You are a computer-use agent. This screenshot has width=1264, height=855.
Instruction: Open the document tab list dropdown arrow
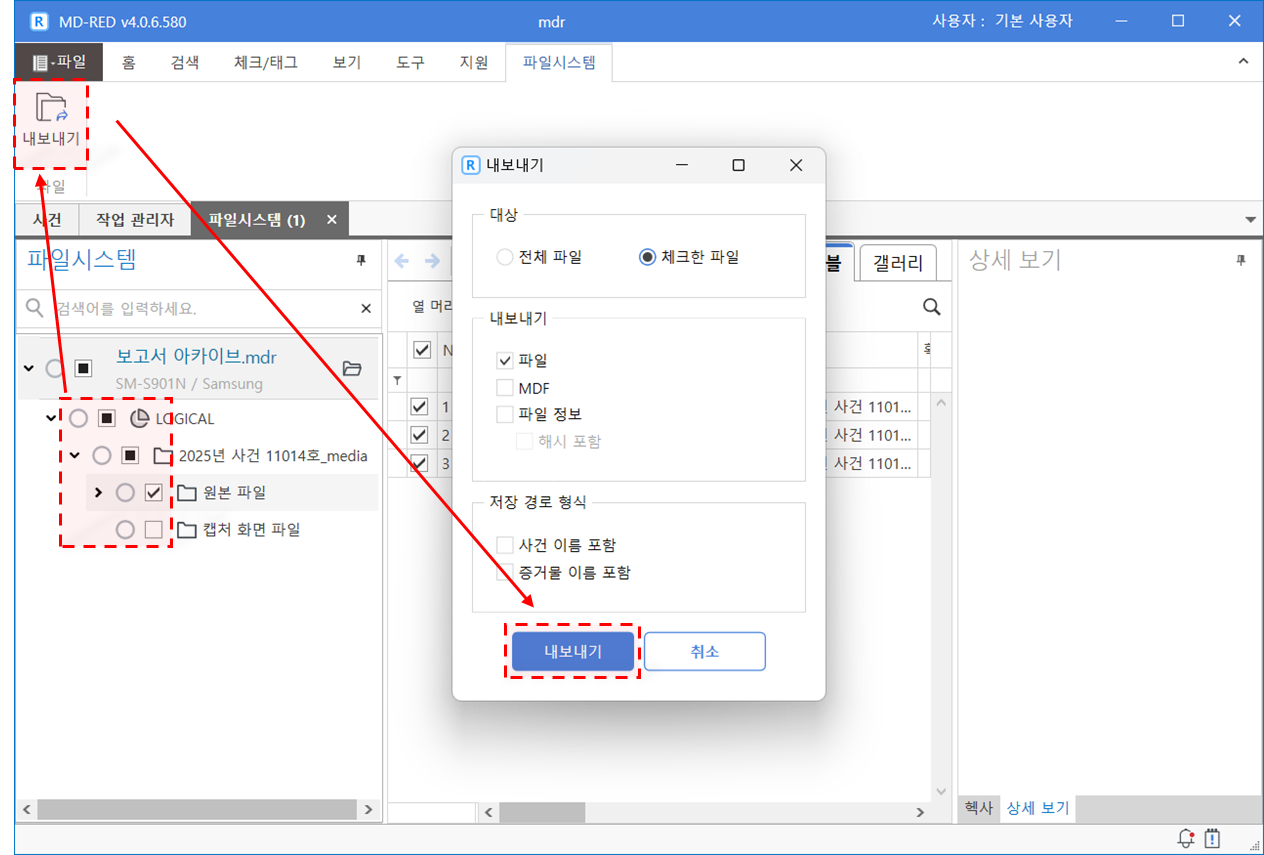[x=1250, y=219]
